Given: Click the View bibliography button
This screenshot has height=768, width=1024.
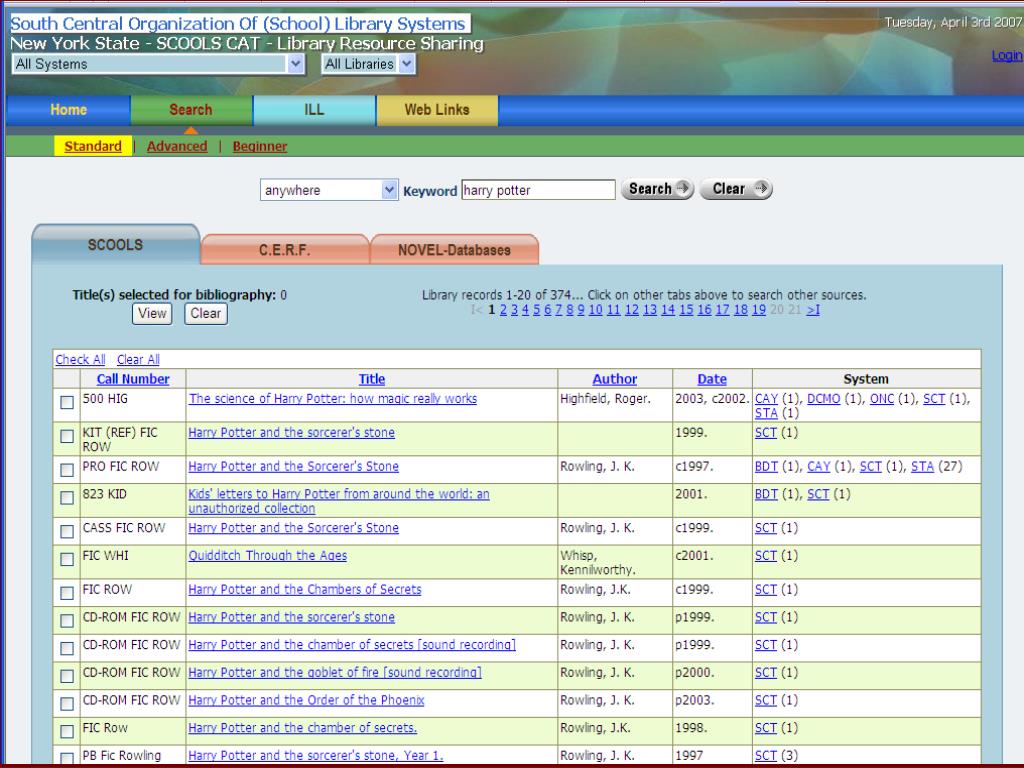Looking at the screenshot, I should 152,313.
